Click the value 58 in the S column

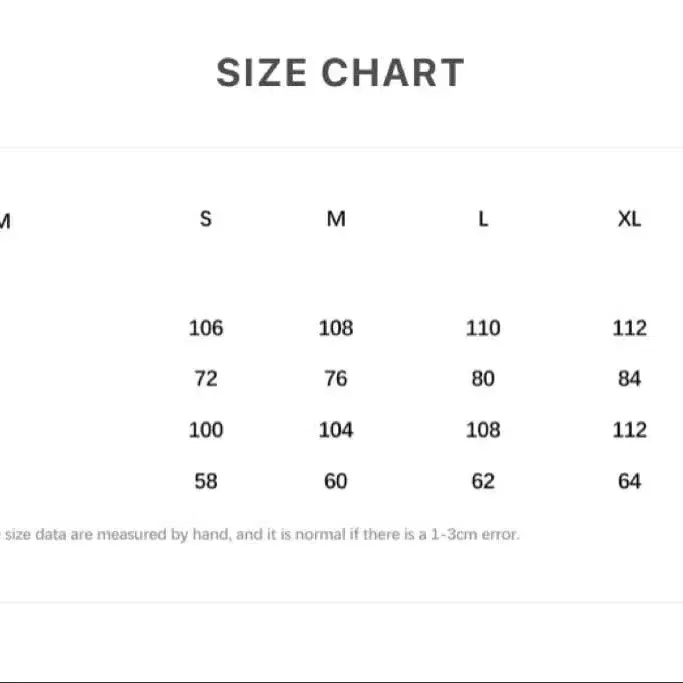coord(206,481)
